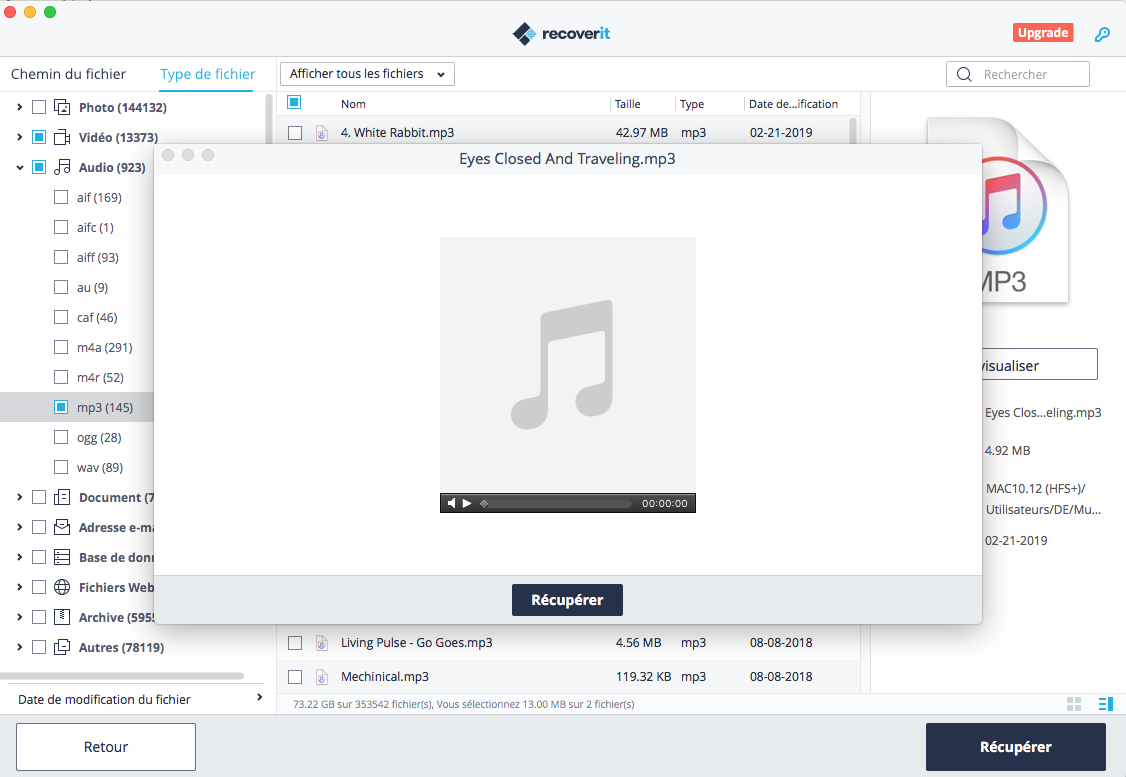The image size is (1126, 777).
Task: Click the Vidéo category icon
Action: [x=62, y=137]
